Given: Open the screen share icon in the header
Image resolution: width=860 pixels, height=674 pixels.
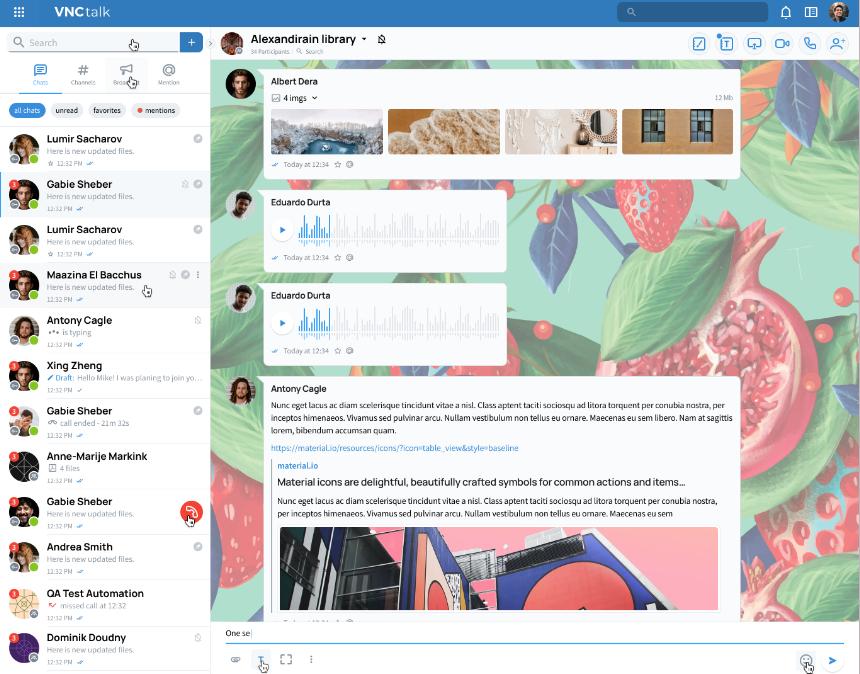Looking at the screenshot, I should (754, 43).
